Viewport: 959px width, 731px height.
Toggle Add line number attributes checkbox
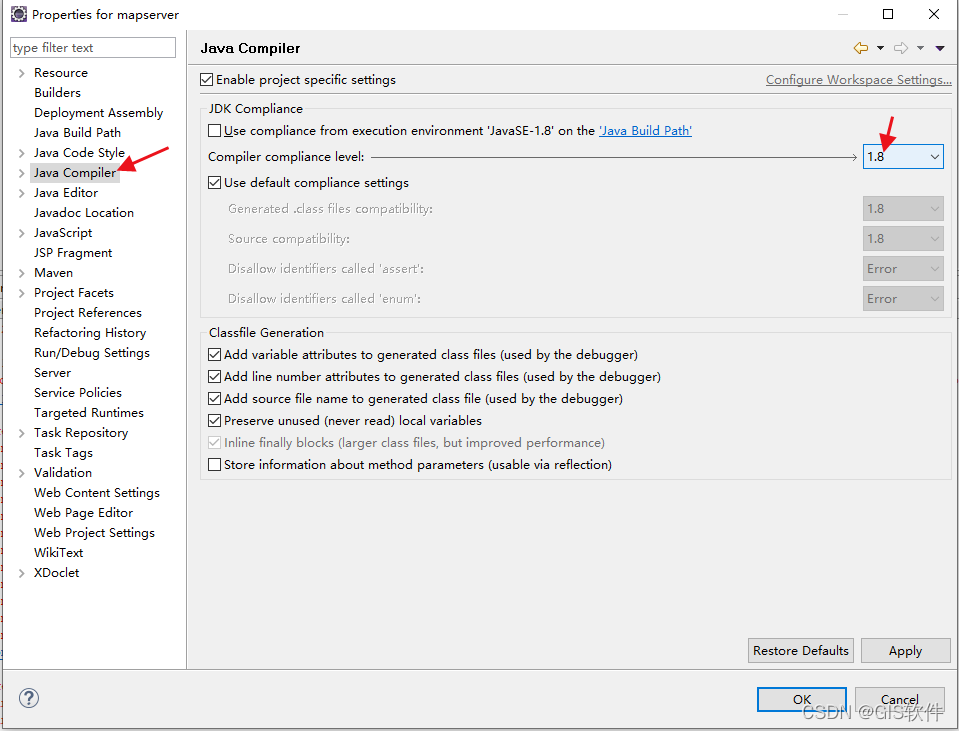pyautogui.click(x=214, y=377)
